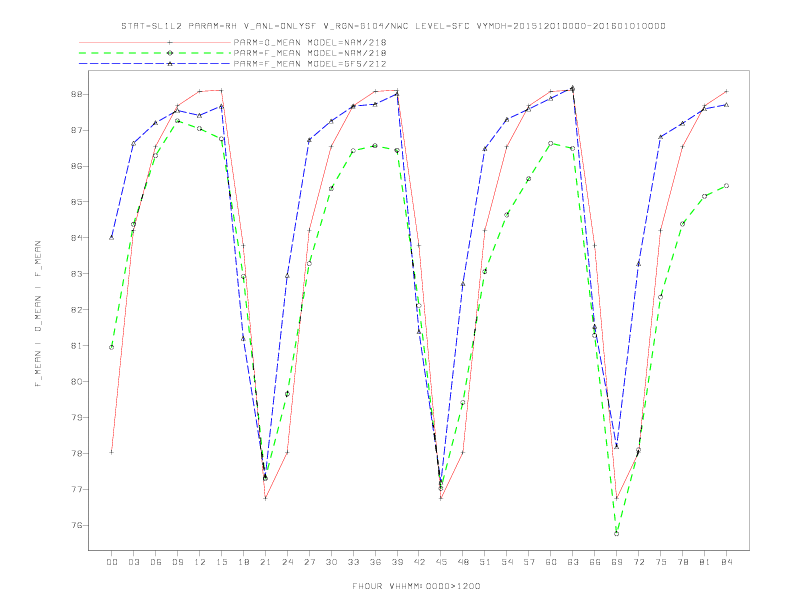Click the y-axis tick label 87

pos(75,130)
